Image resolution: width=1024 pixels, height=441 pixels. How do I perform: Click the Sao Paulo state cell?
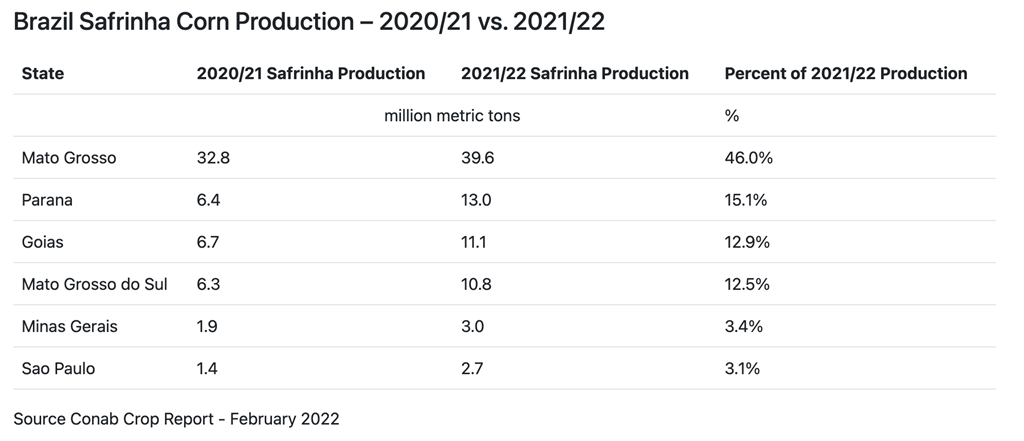coord(58,368)
